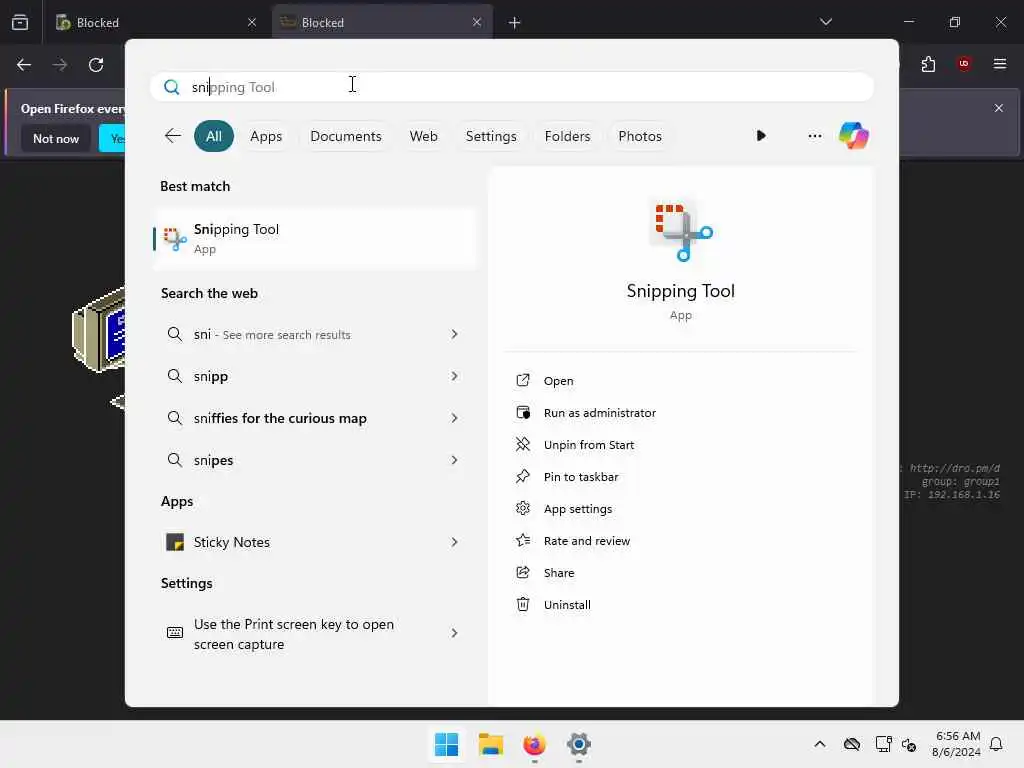This screenshot has height=768, width=1024.
Task: Go back in Firefox navigation
Action: point(24,65)
